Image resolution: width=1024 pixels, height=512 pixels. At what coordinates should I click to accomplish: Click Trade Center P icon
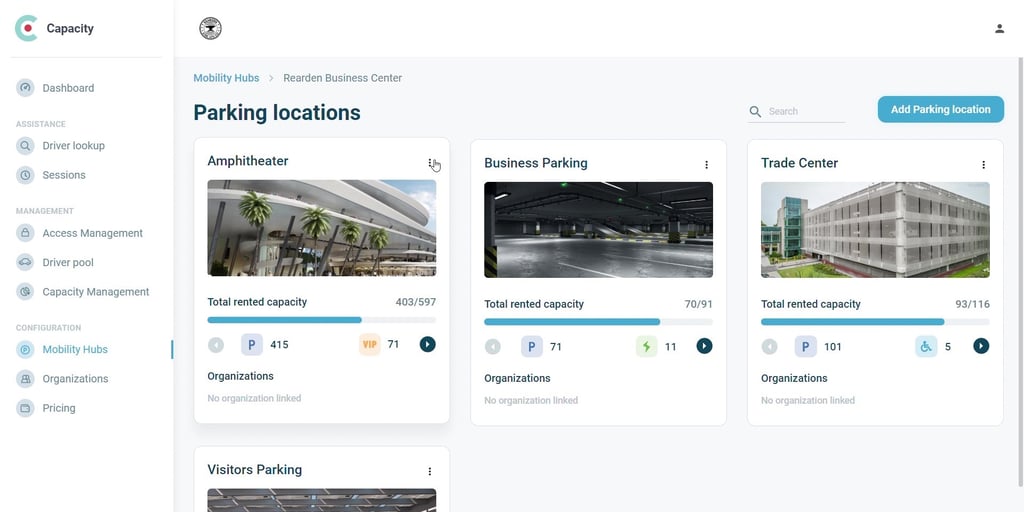(806, 346)
